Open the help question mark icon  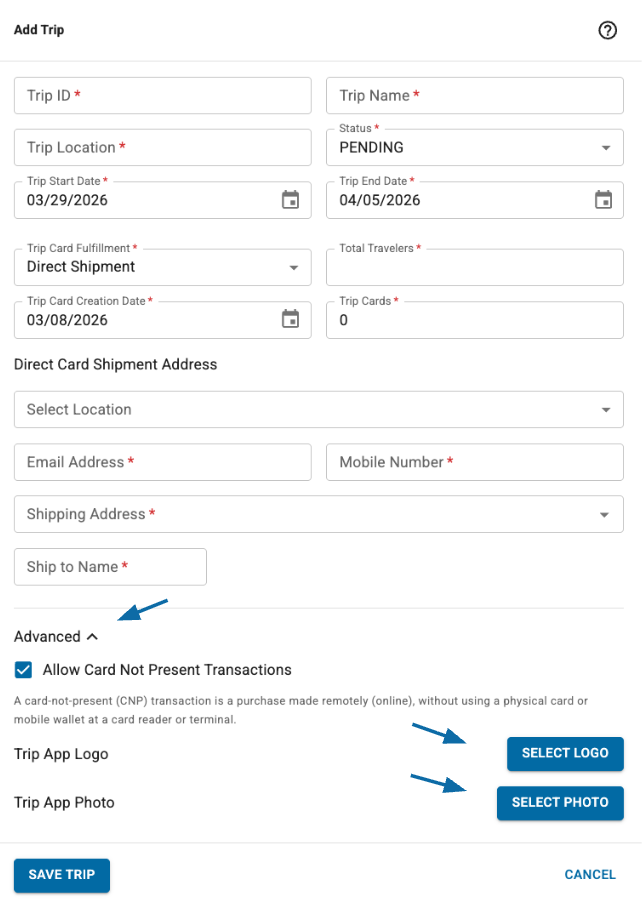coord(607,30)
